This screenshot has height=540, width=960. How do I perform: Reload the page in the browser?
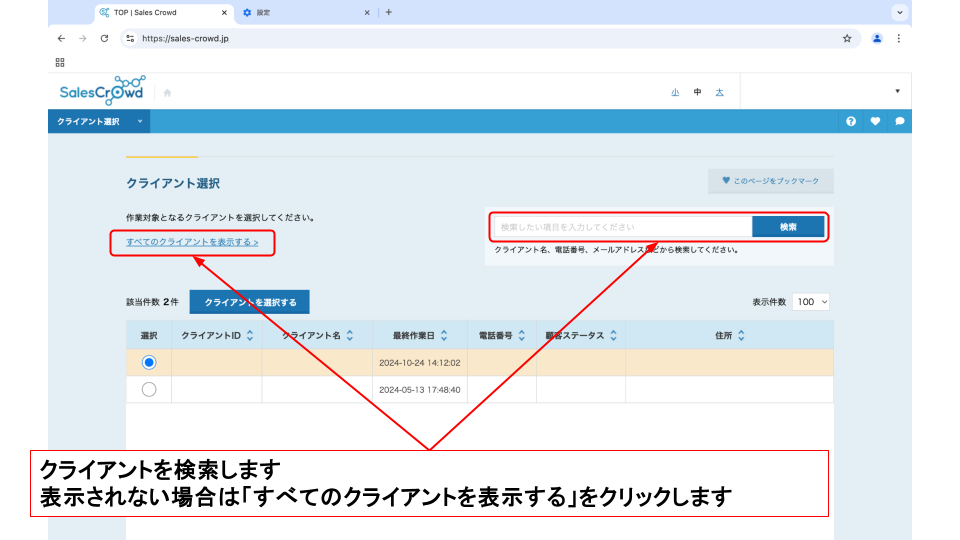104,38
